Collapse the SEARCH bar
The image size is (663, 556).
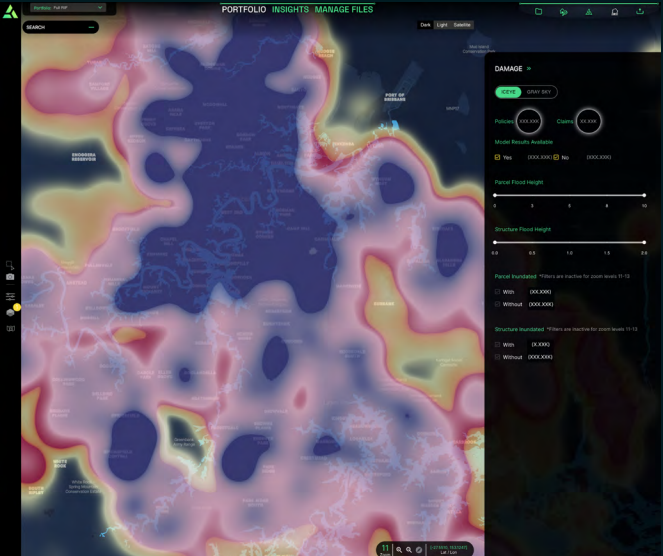[92, 27]
